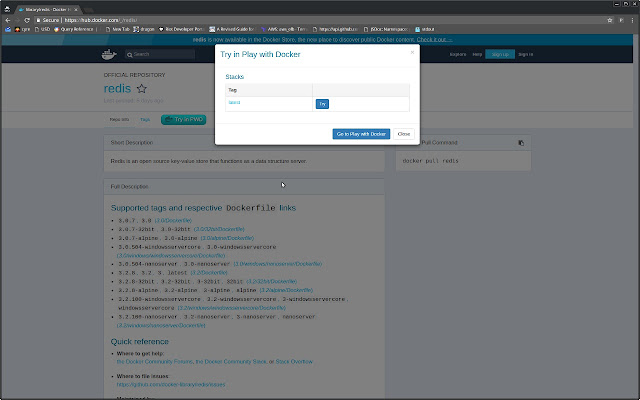The image size is (640, 400).
Task: Open the 3.2/windows/nanoserver/Dockerfile link
Action: 161,325
